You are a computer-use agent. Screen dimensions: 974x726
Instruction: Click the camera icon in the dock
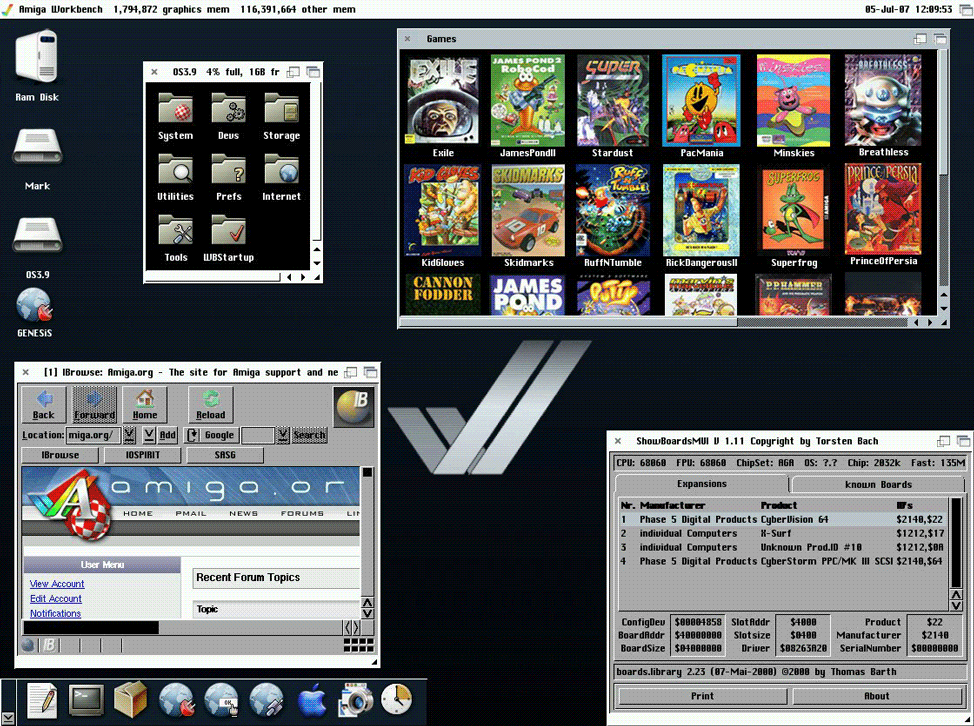(355, 701)
